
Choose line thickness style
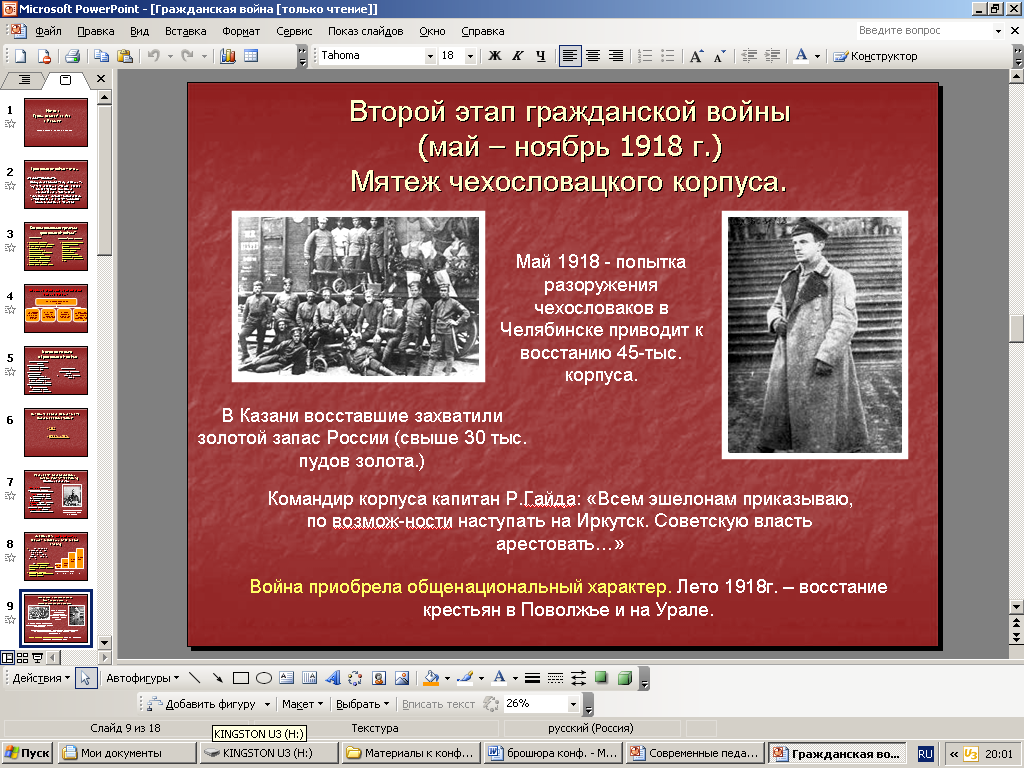[532, 678]
